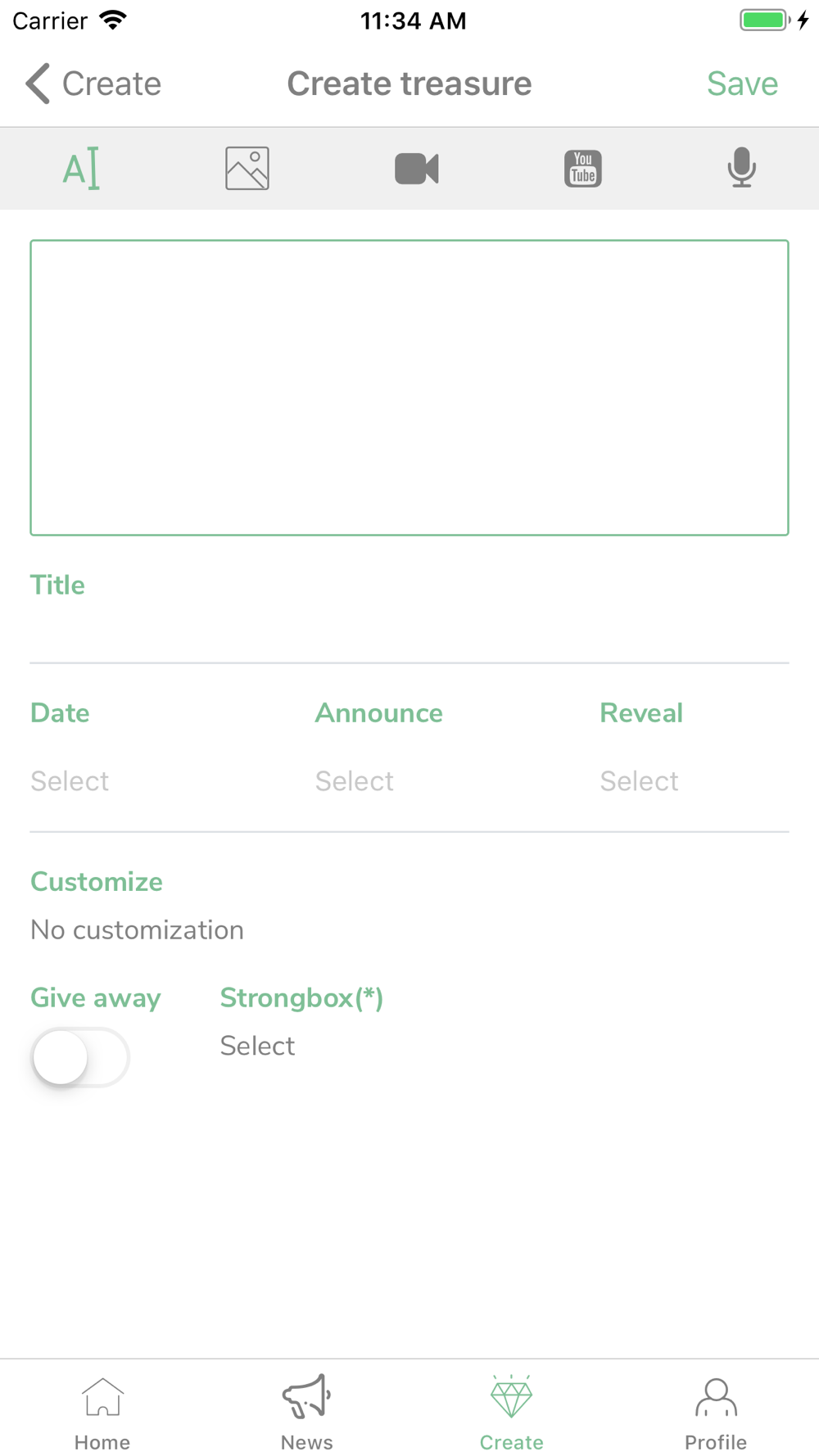Tap the Customize heading
The image size is (819, 1456).
pyautogui.click(x=97, y=882)
